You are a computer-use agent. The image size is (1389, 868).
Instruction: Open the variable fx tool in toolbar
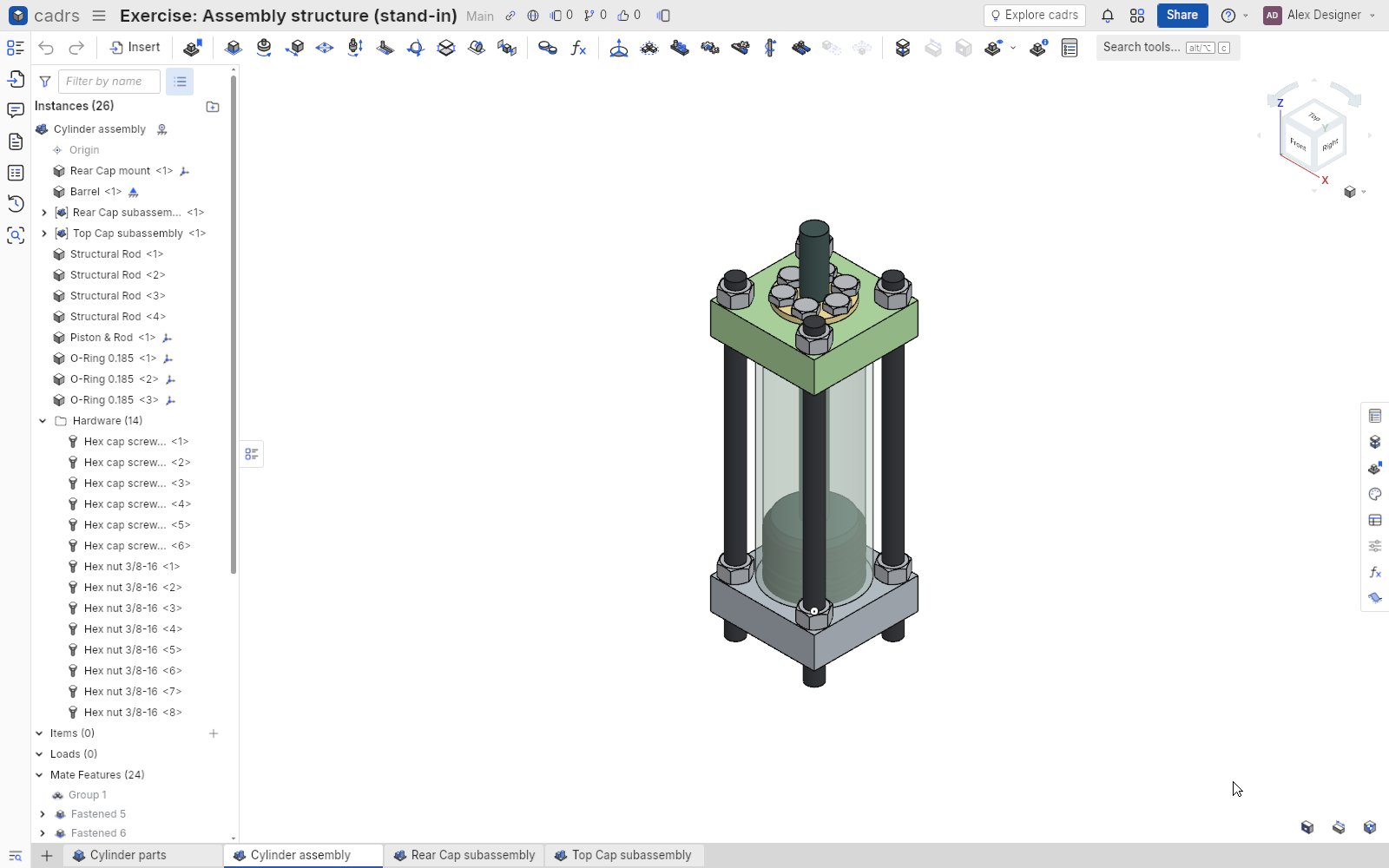pyautogui.click(x=578, y=48)
